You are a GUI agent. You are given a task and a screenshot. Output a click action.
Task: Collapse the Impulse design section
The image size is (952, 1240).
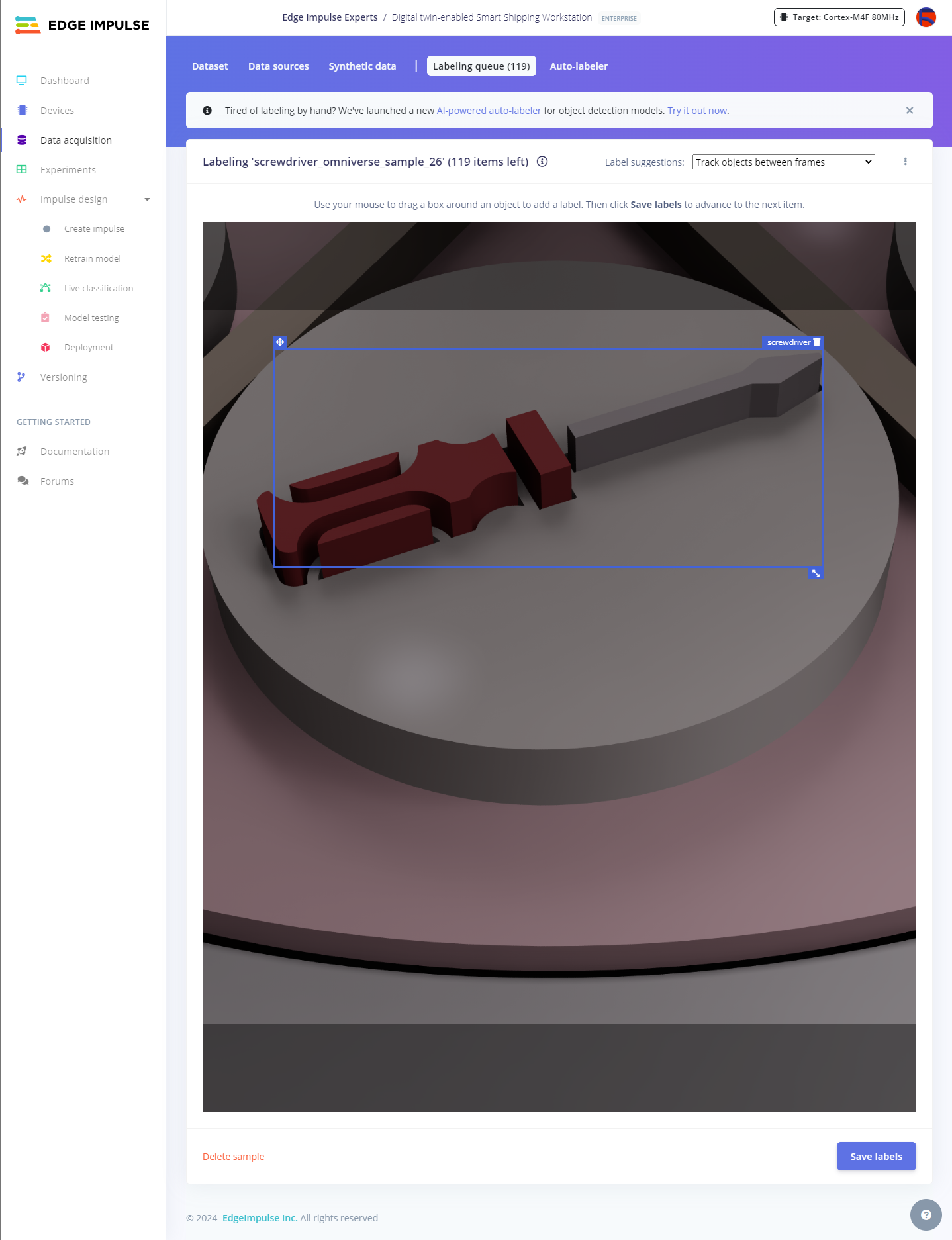147,199
